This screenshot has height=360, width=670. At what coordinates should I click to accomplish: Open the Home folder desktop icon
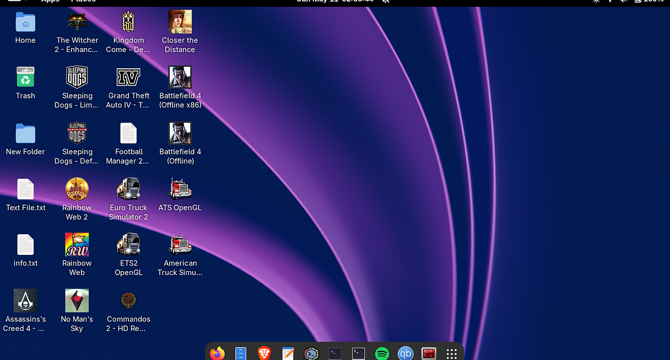point(25,22)
